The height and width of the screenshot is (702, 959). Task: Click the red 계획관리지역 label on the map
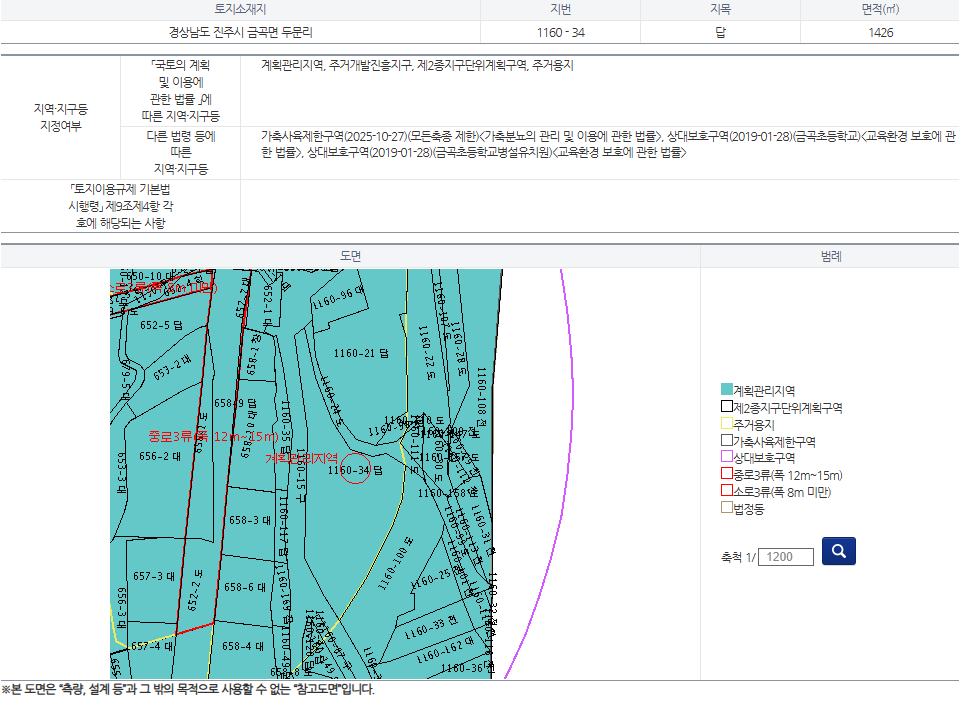[x=302, y=458]
